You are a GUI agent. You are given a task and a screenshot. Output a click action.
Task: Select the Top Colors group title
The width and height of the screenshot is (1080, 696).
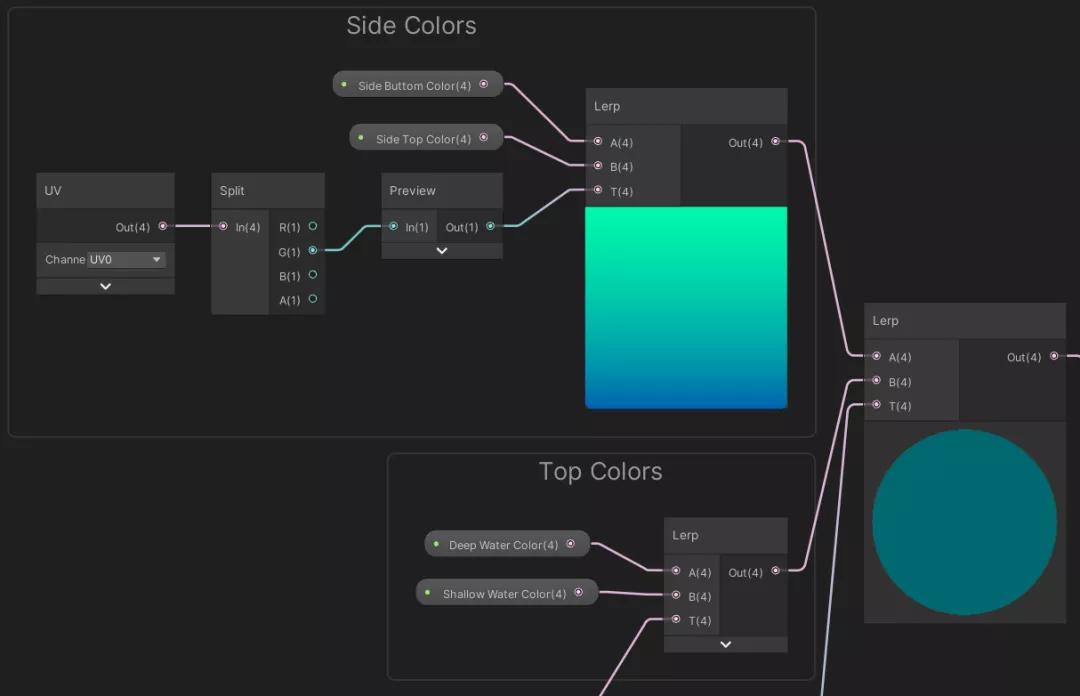pos(601,471)
